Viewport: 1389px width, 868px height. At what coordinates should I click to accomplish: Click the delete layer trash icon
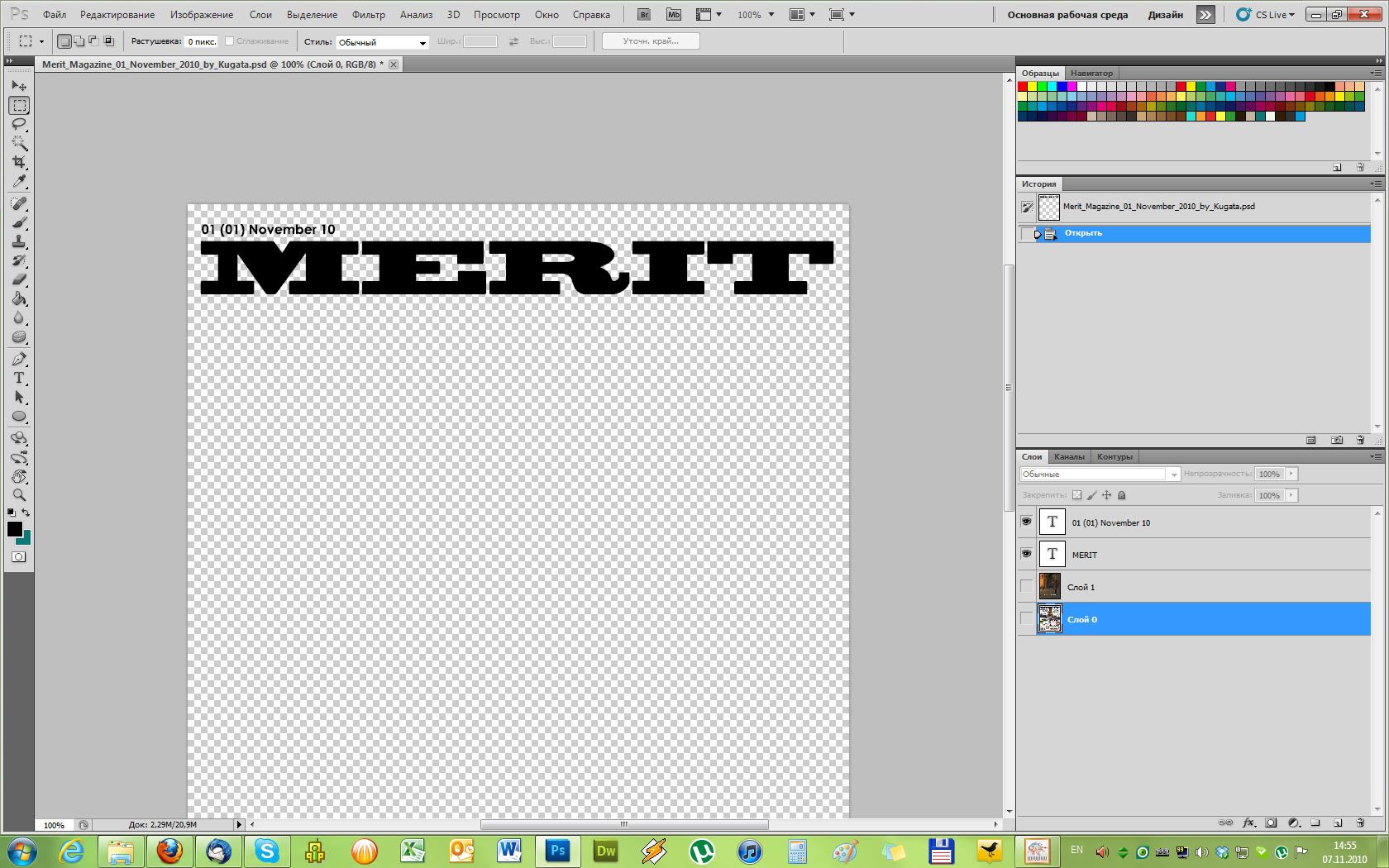tap(1360, 823)
